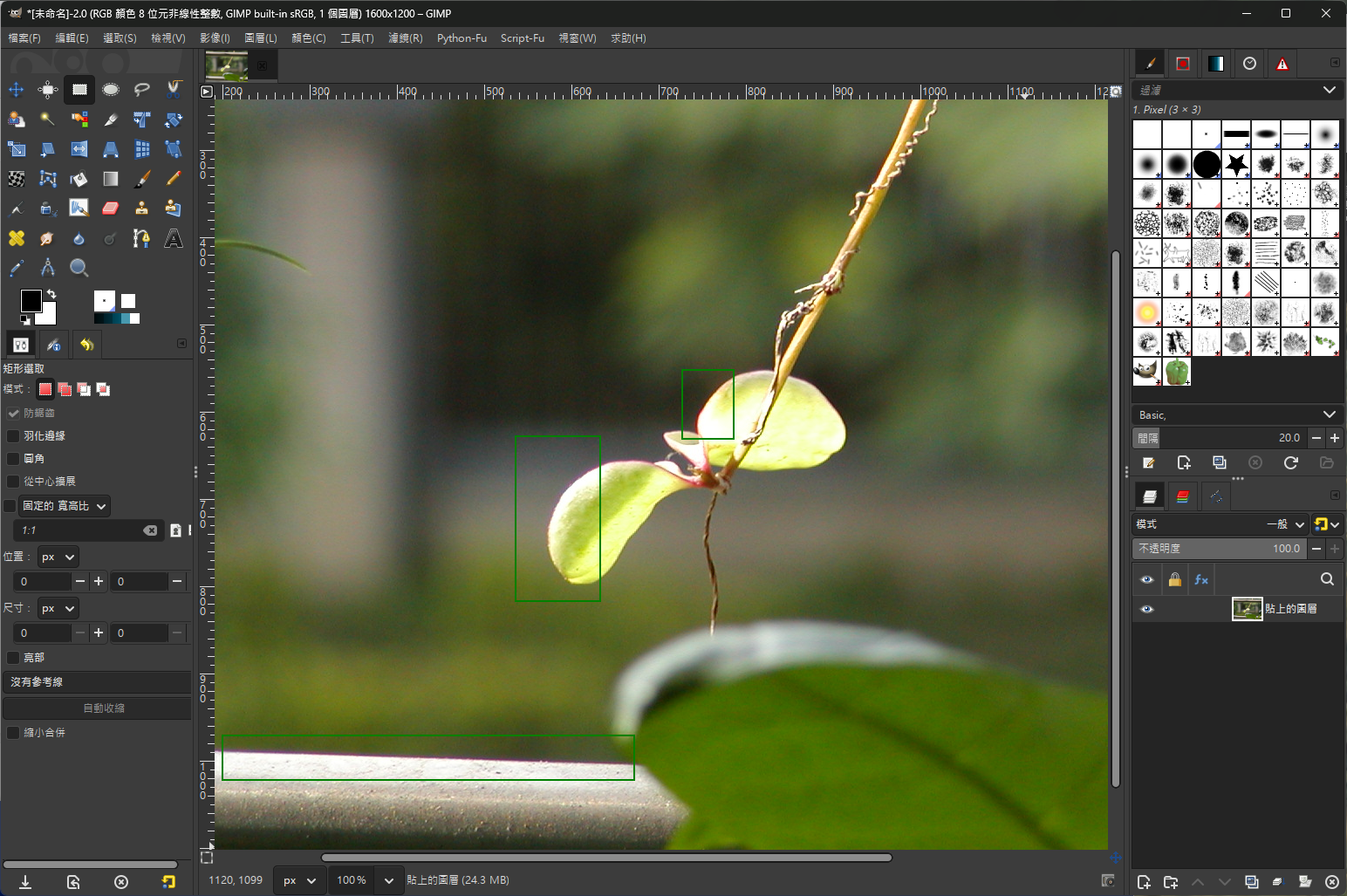Select the Measure compass tool
The image size is (1347, 896).
(48, 267)
